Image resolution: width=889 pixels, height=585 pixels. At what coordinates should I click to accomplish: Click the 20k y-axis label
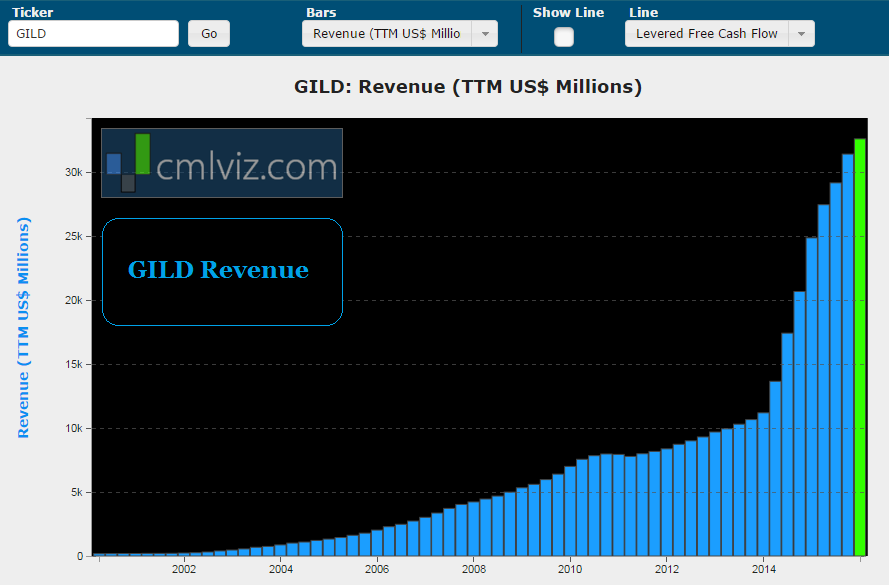[x=74, y=300]
